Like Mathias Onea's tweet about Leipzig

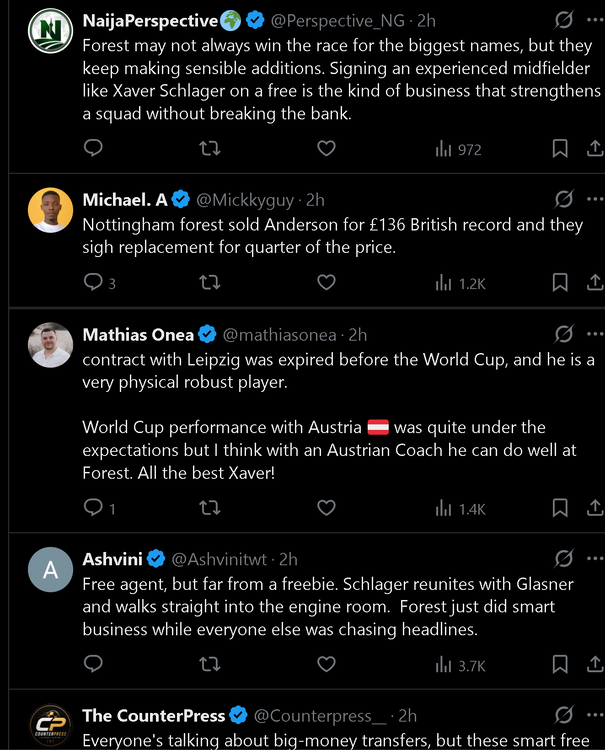(x=326, y=507)
